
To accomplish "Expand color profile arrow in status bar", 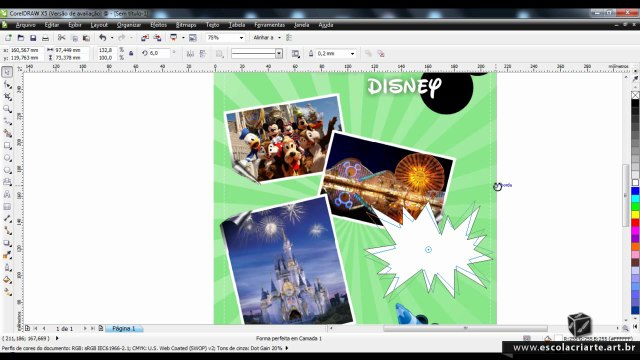I will 287,348.
